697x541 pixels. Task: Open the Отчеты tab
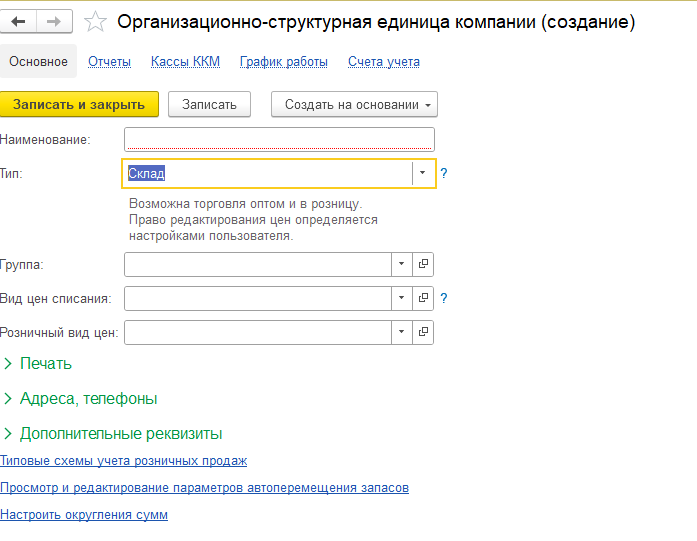(109, 61)
